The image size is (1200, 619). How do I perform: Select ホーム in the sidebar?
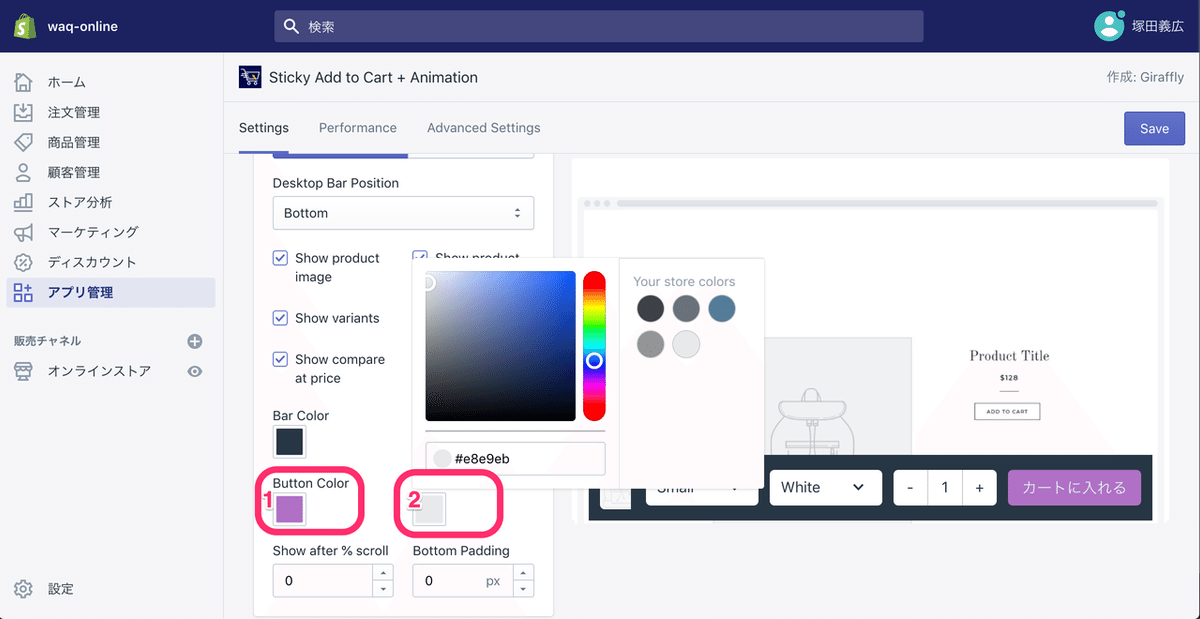67,82
